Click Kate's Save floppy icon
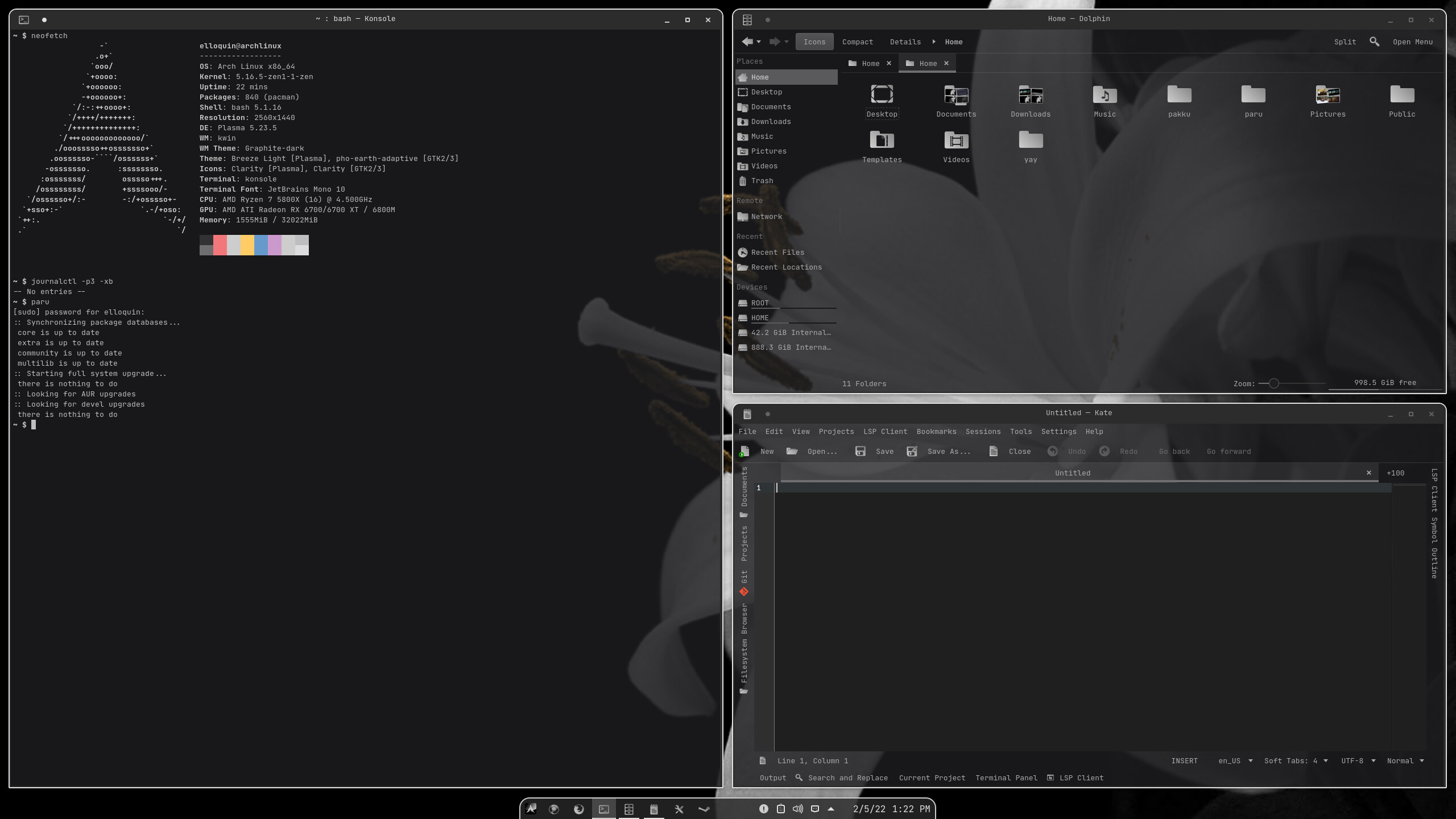This screenshot has height=819, width=1456. [x=861, y=452]
